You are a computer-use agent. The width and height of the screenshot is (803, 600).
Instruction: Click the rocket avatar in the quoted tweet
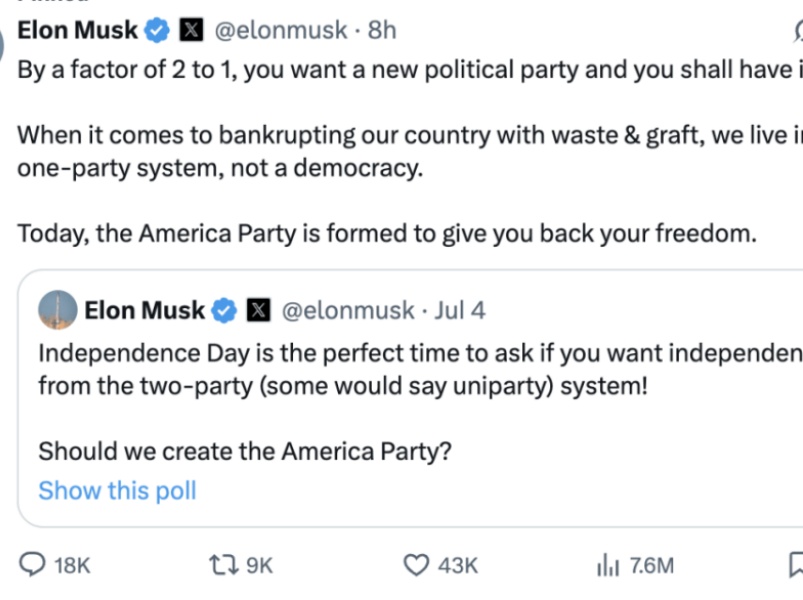tap(57, 310)
